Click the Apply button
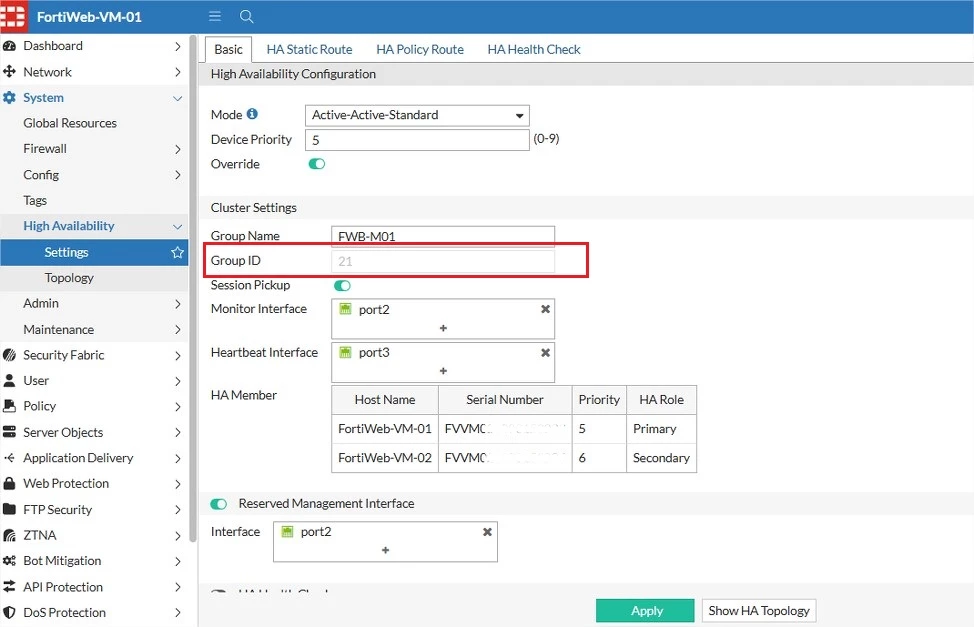The width and height of the screenshot is (974, 627). tap(645, 610)
